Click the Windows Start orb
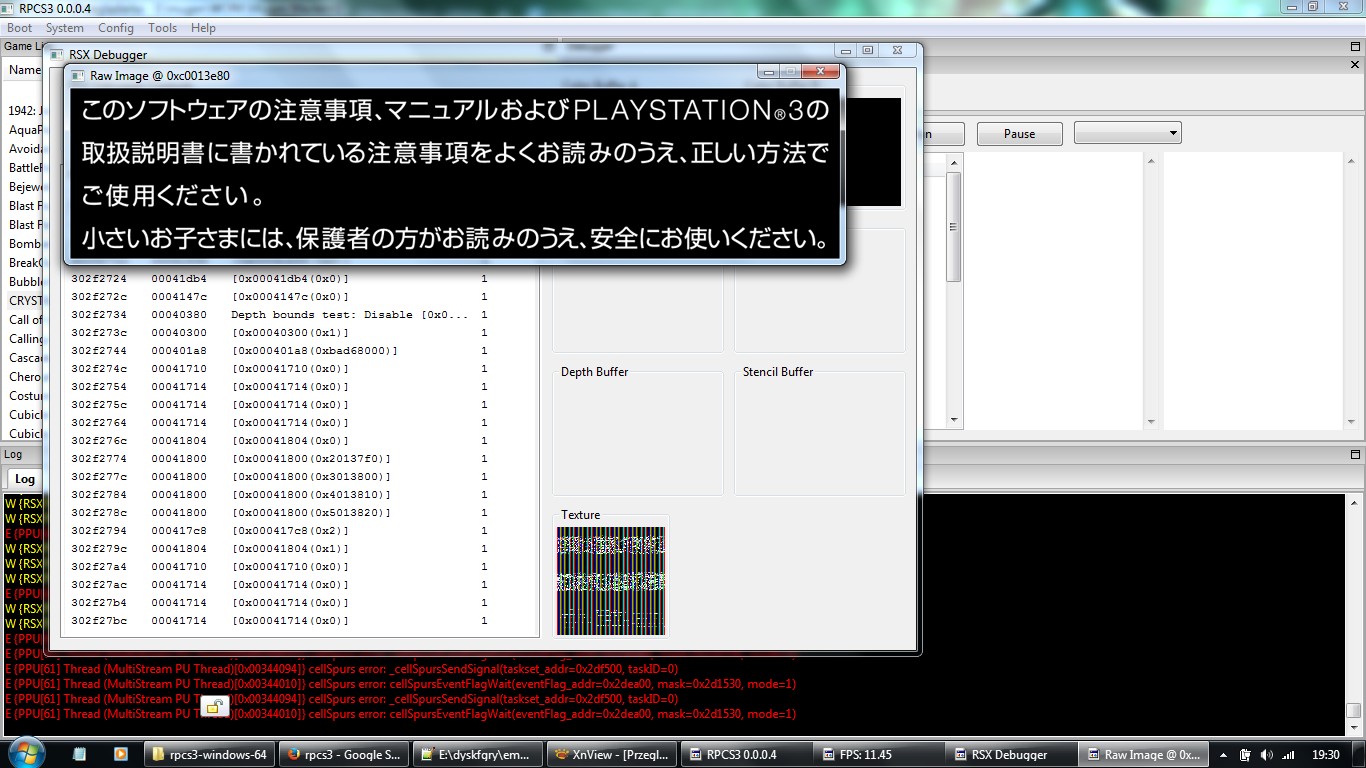 (24, 752)
